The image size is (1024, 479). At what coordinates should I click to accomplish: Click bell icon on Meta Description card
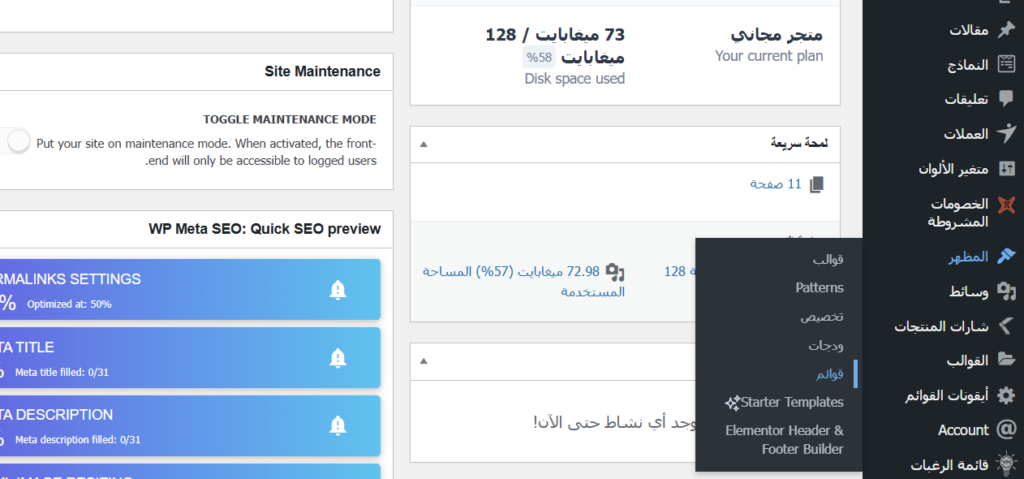click(338, 424)
